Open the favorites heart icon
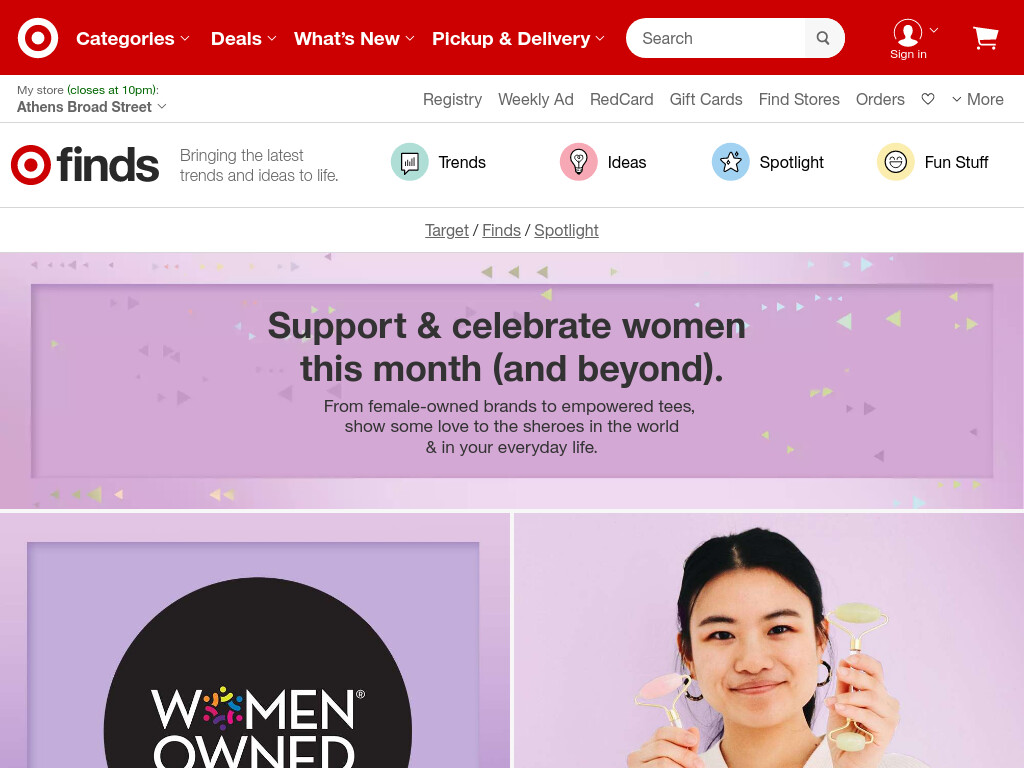Screen dimensions: 1024x768 [927, 99]
